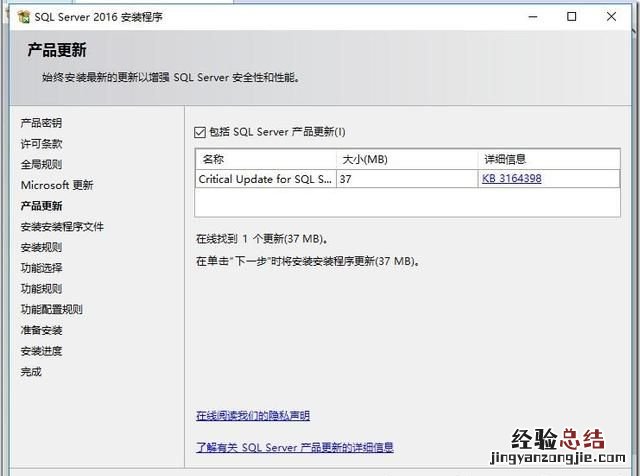Select the 全局规则 step in sidebar
Image resolution: width=640 pixels, height=476 pixels.
(x=41, y=165)
